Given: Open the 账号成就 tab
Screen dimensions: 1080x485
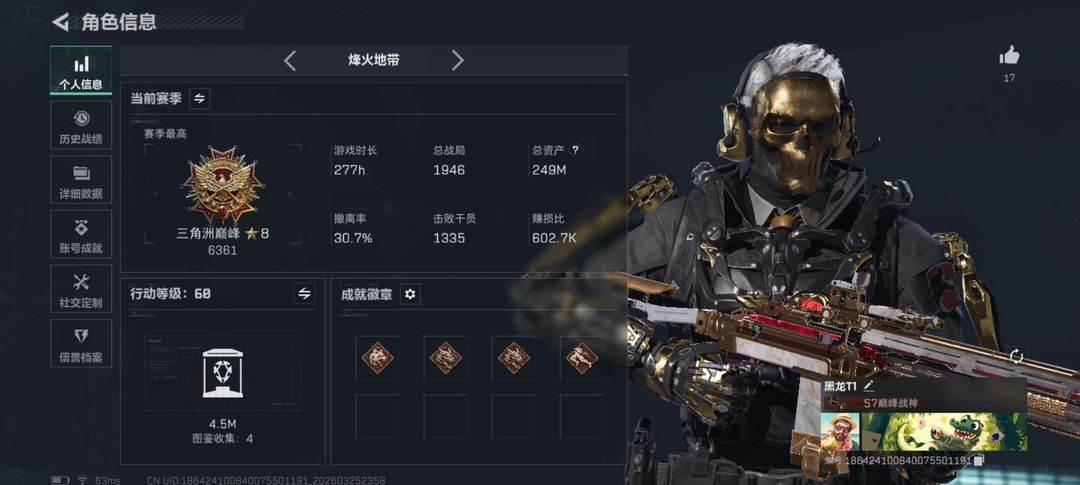Looking at the screenshot, I should point(81,234).
